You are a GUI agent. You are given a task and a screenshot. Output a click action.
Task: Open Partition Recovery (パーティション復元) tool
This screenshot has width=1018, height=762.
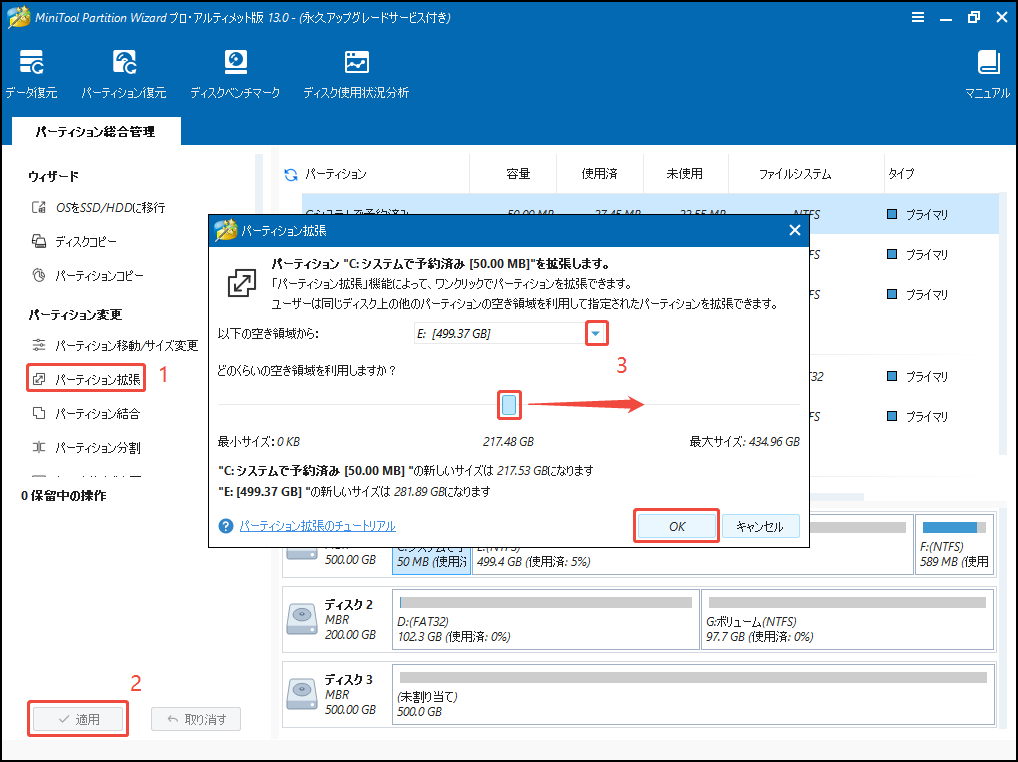[x=123, y=74]
